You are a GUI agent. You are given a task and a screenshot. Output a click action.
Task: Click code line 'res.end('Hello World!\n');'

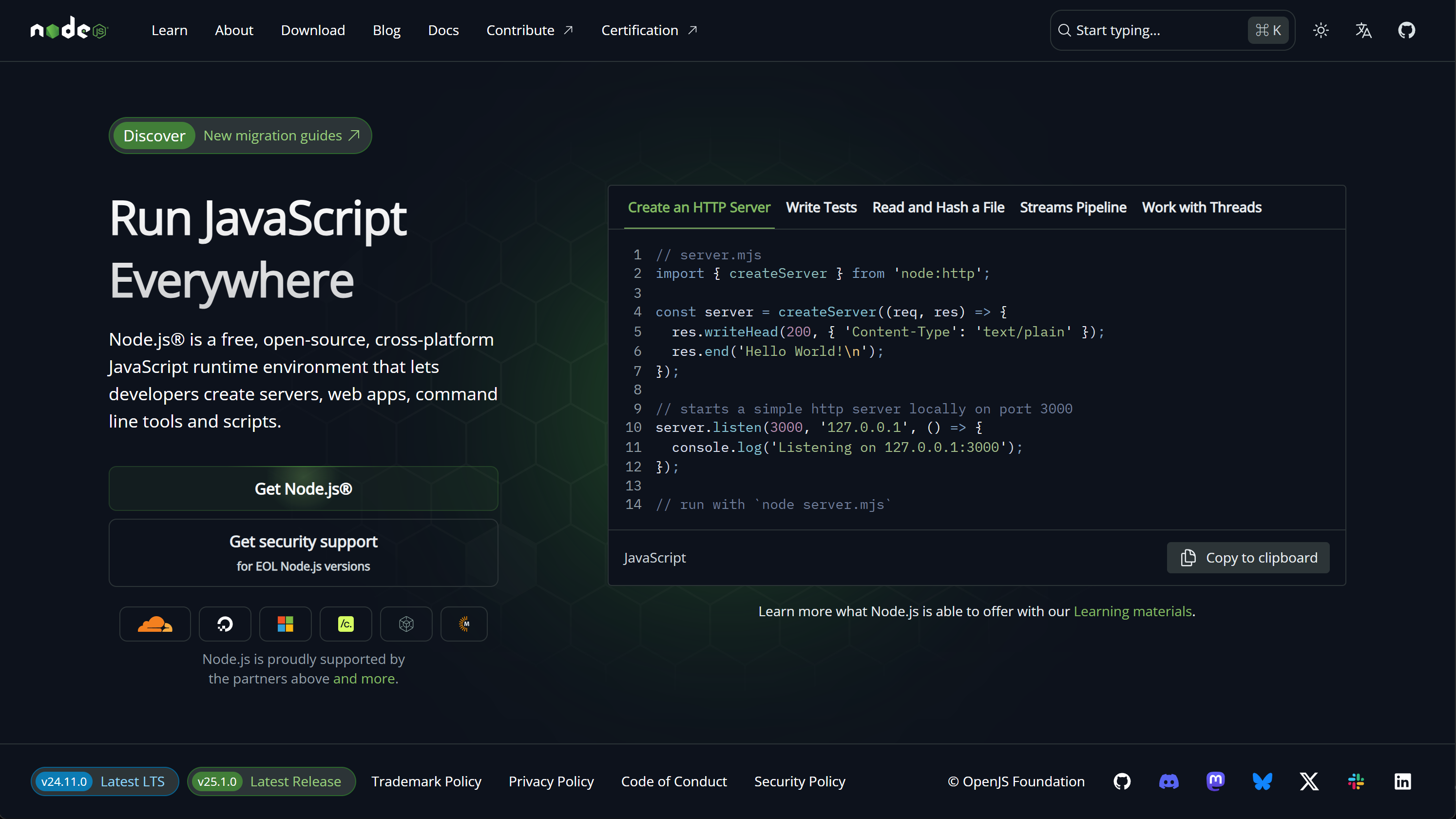777,351
